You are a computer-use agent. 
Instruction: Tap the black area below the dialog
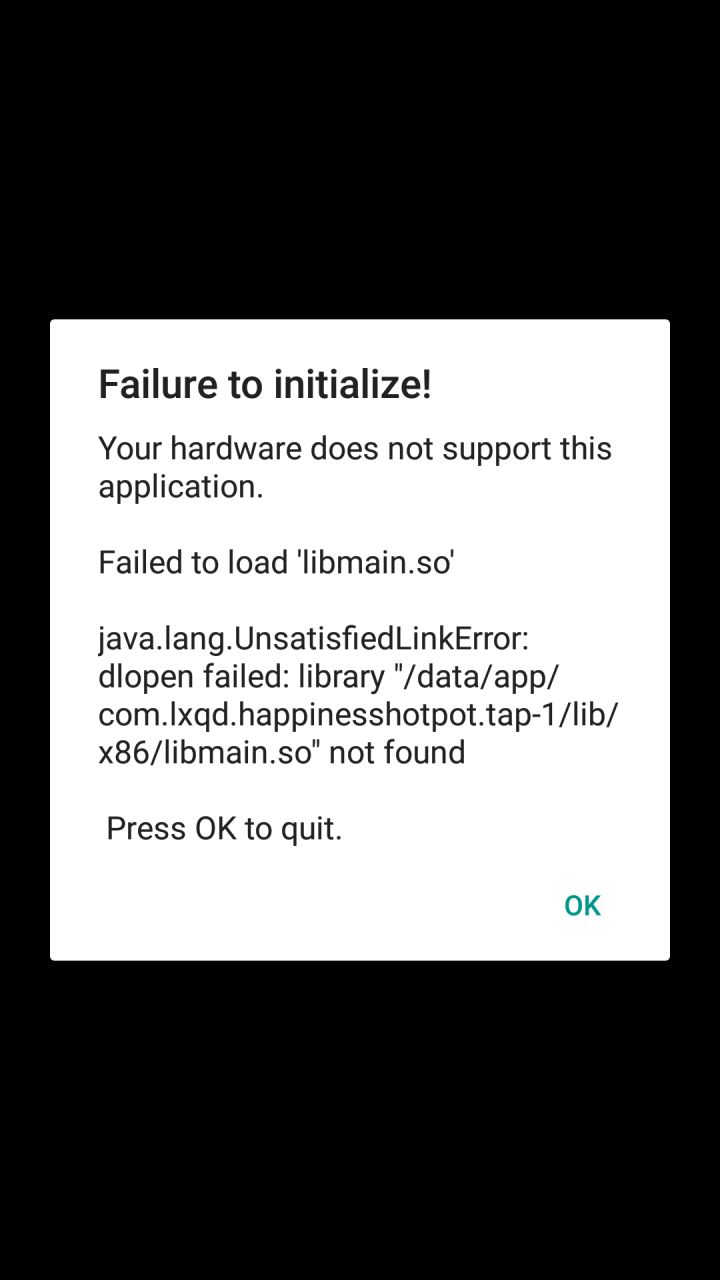pos(360,1120)
